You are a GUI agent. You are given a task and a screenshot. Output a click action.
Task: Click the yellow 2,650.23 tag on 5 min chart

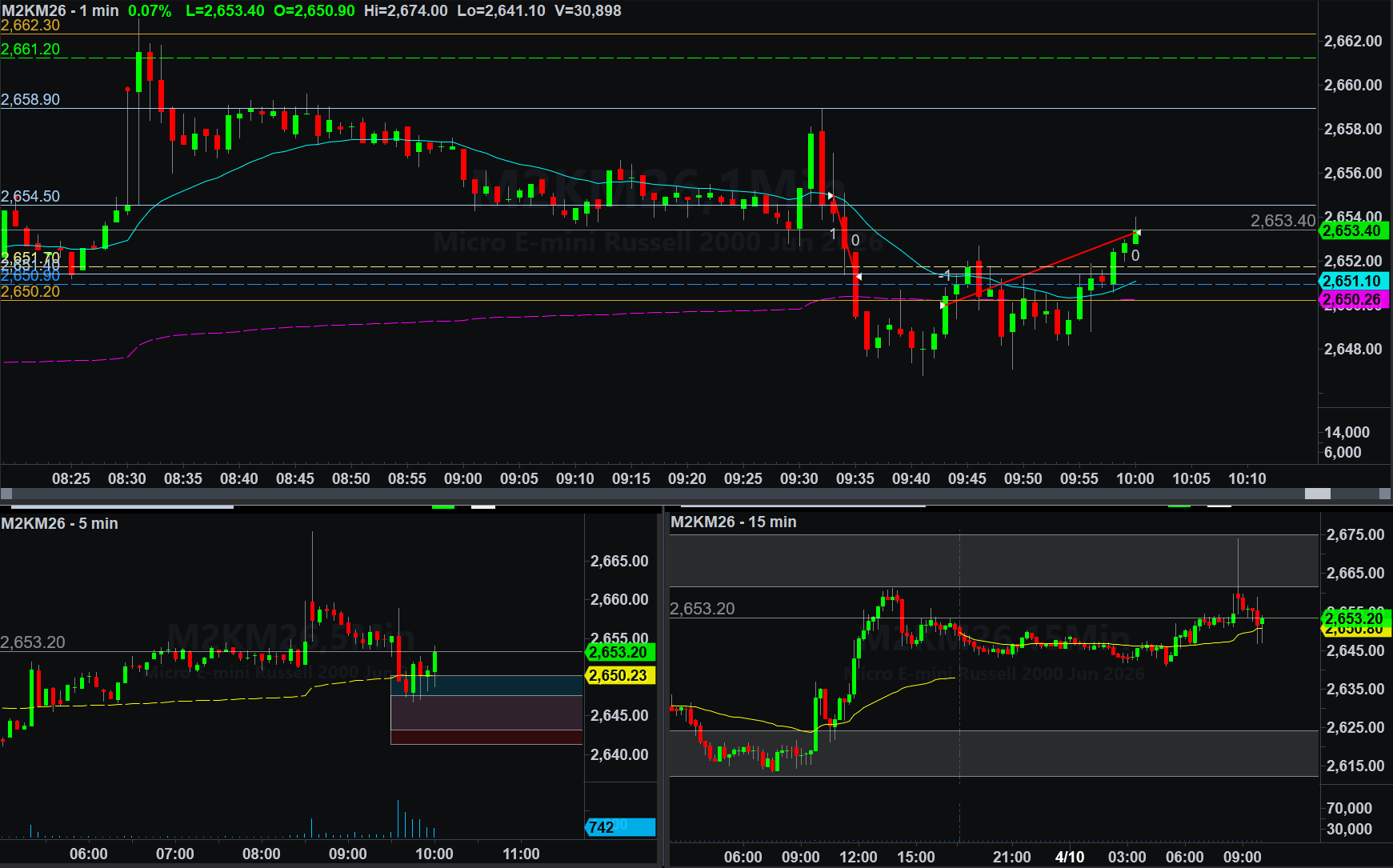619,675
